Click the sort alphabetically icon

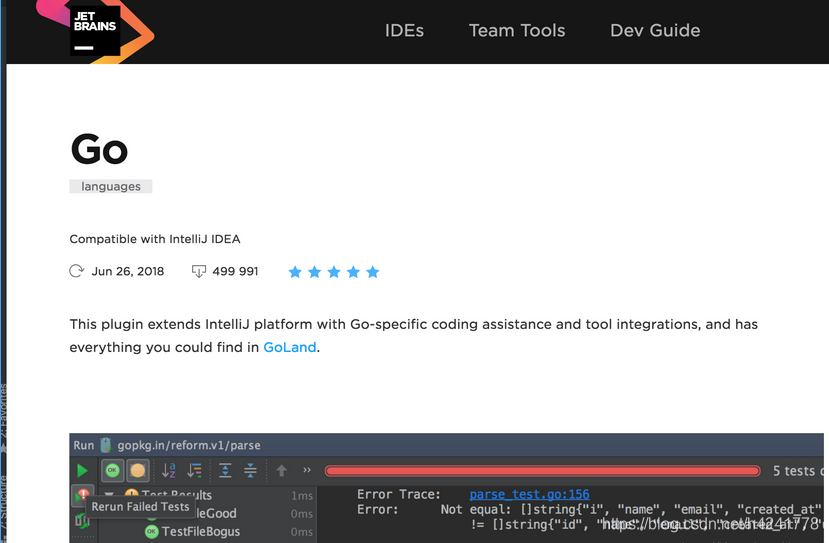[168, 470]
